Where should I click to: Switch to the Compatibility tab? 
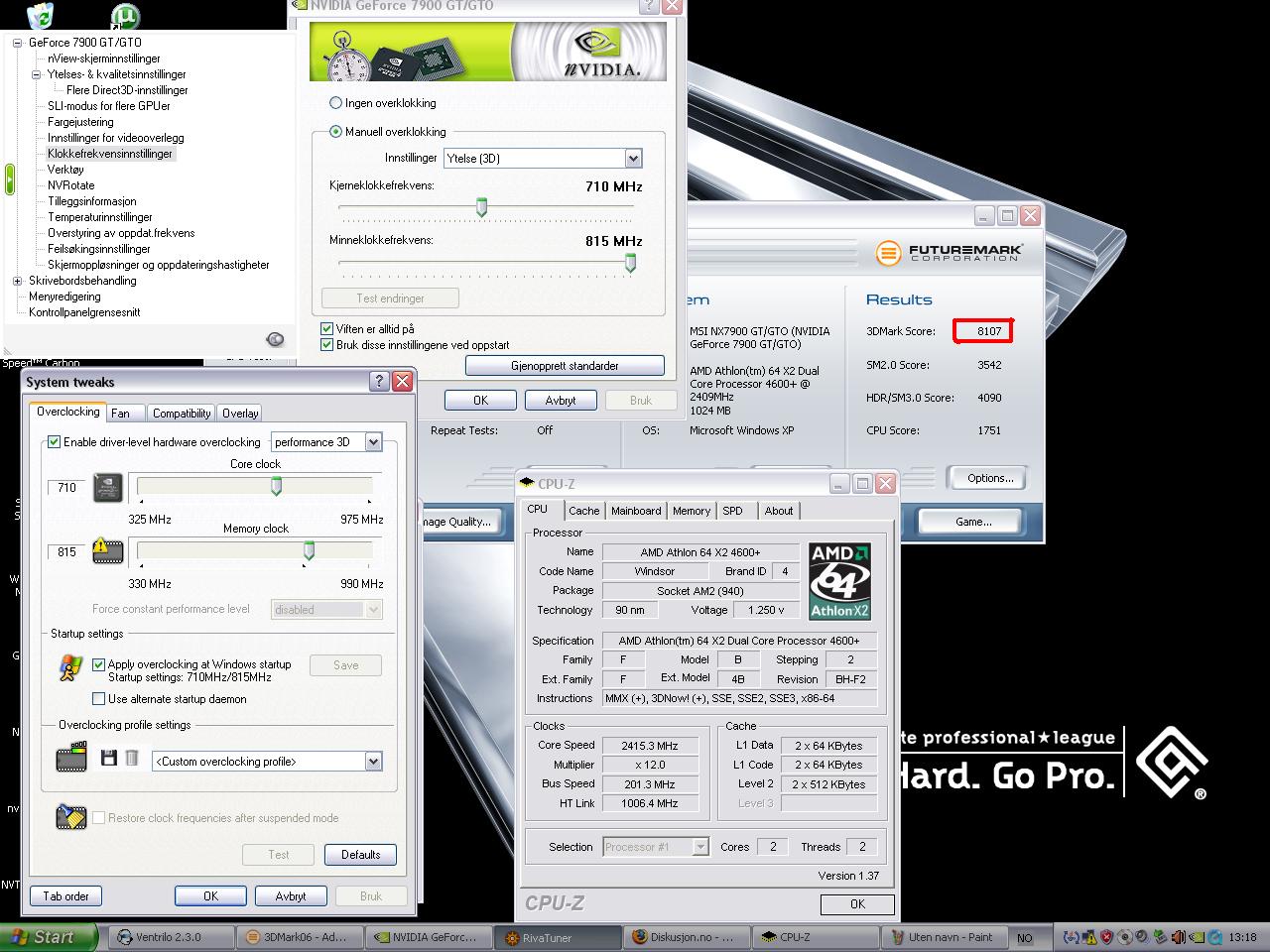point(182,414)
